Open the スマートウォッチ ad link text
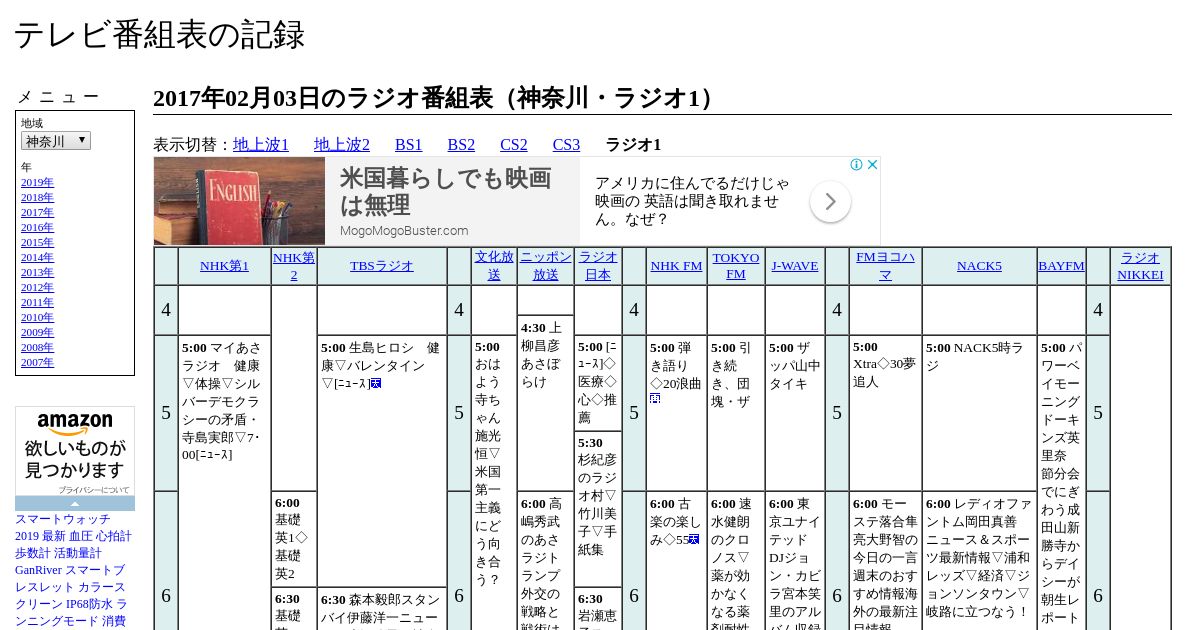This screenshot has height=630, width=1200. [x=63, y=519]
